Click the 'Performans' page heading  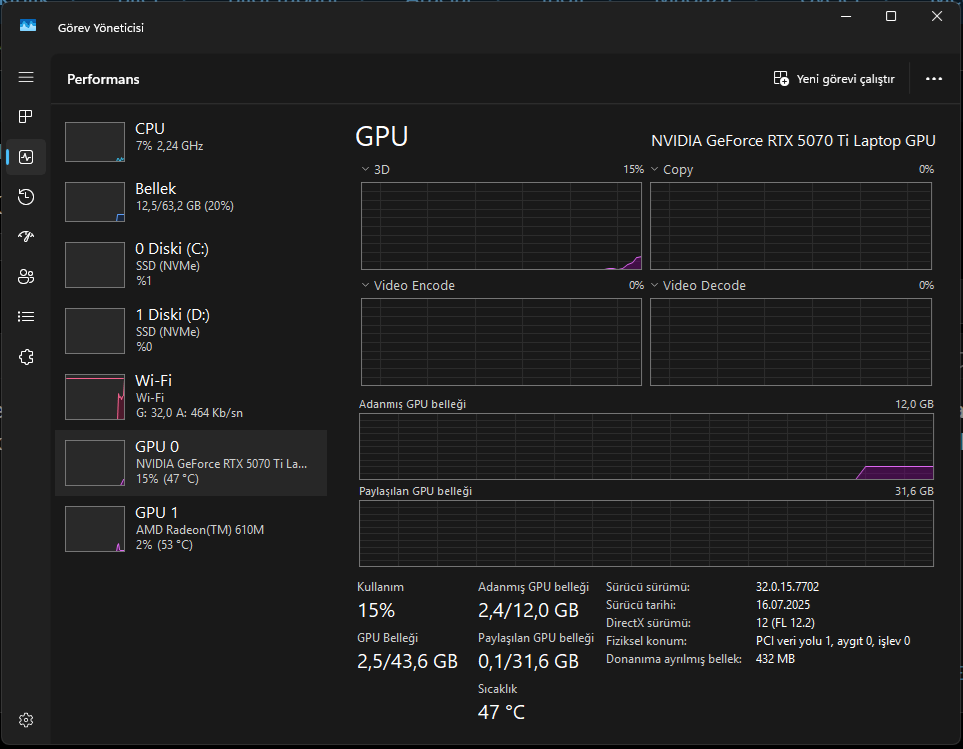[x=103, y=79]
